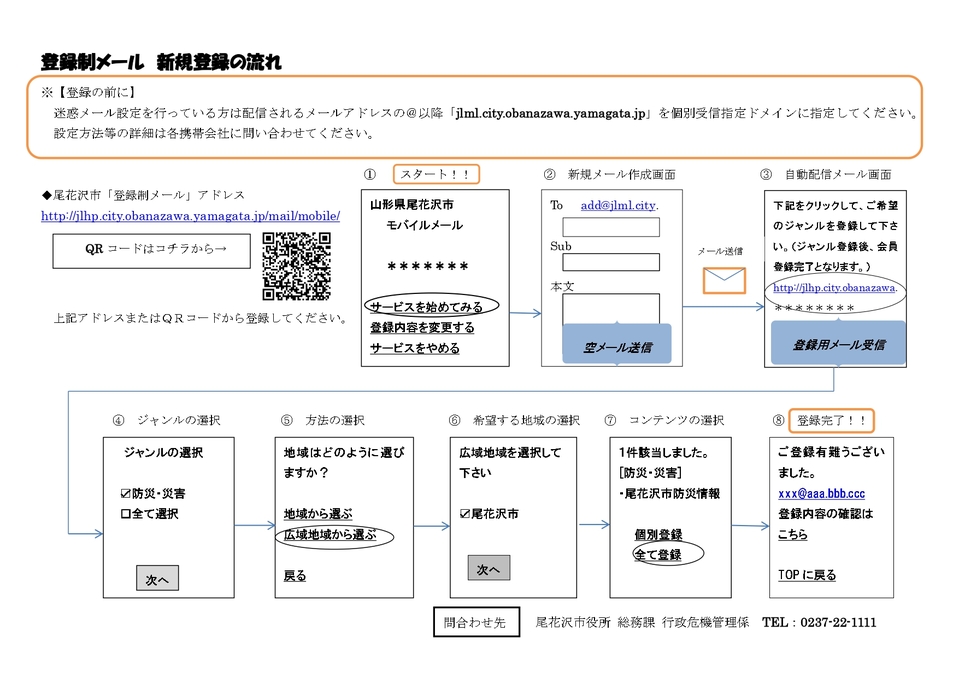
Task: Click the ・尾花沢市防災情報 text
Action: coord(669,493)
